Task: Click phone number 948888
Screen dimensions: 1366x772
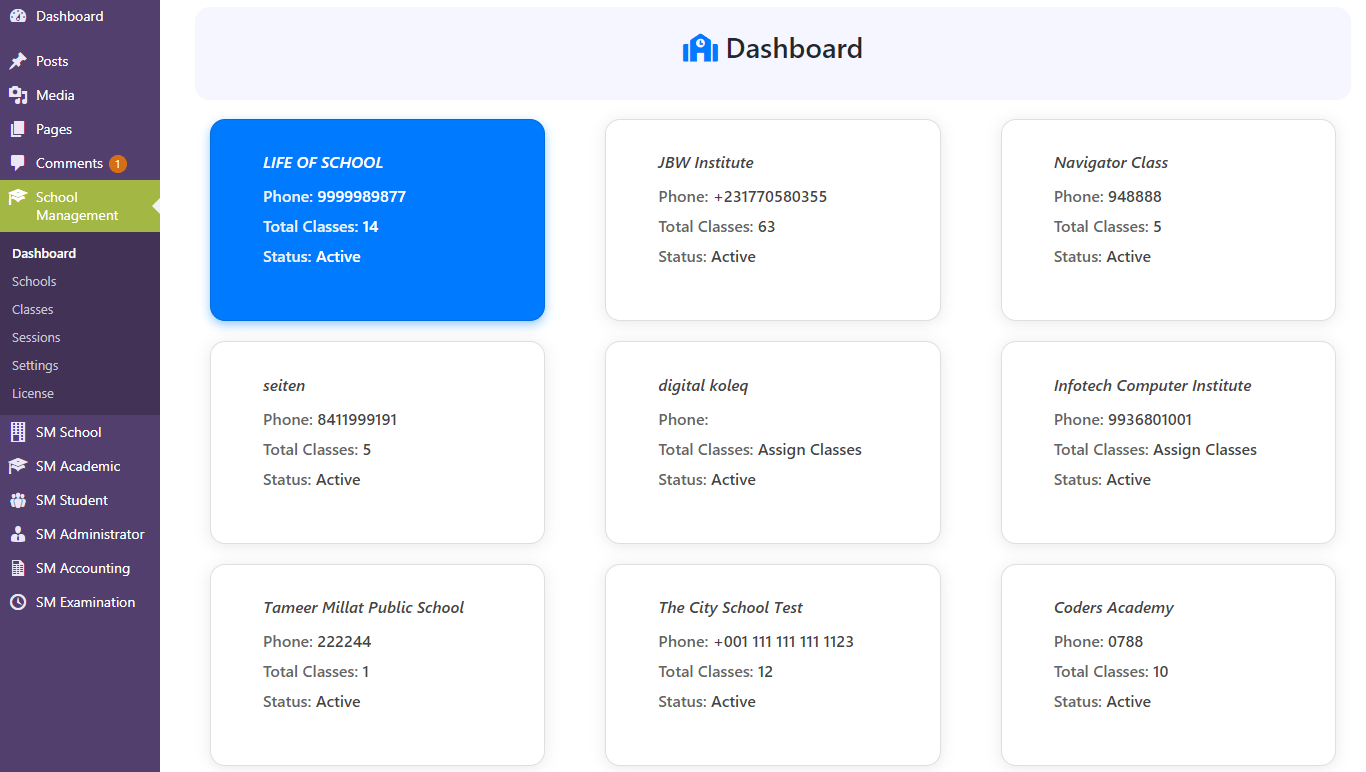Action: tap(1135, 196)
